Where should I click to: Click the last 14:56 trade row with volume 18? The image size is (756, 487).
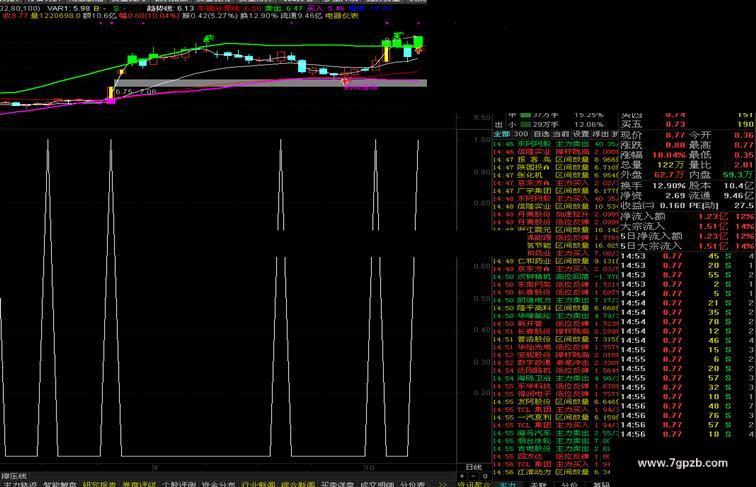tap(688, 434)
